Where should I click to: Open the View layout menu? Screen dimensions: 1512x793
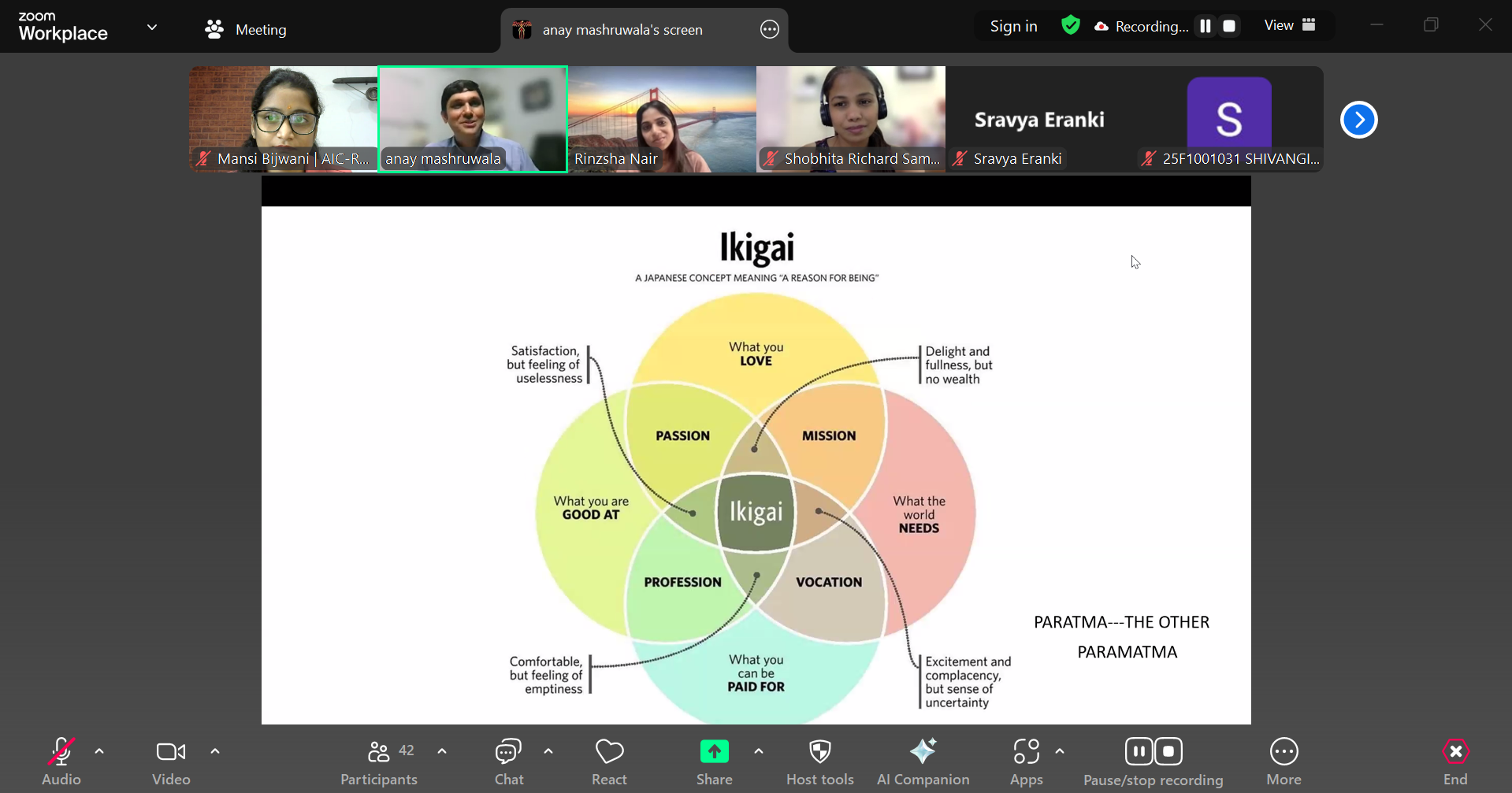1289,25
